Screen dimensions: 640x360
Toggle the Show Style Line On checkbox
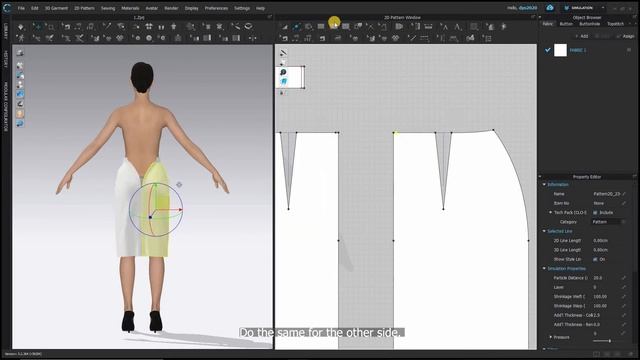click(595, 259)
